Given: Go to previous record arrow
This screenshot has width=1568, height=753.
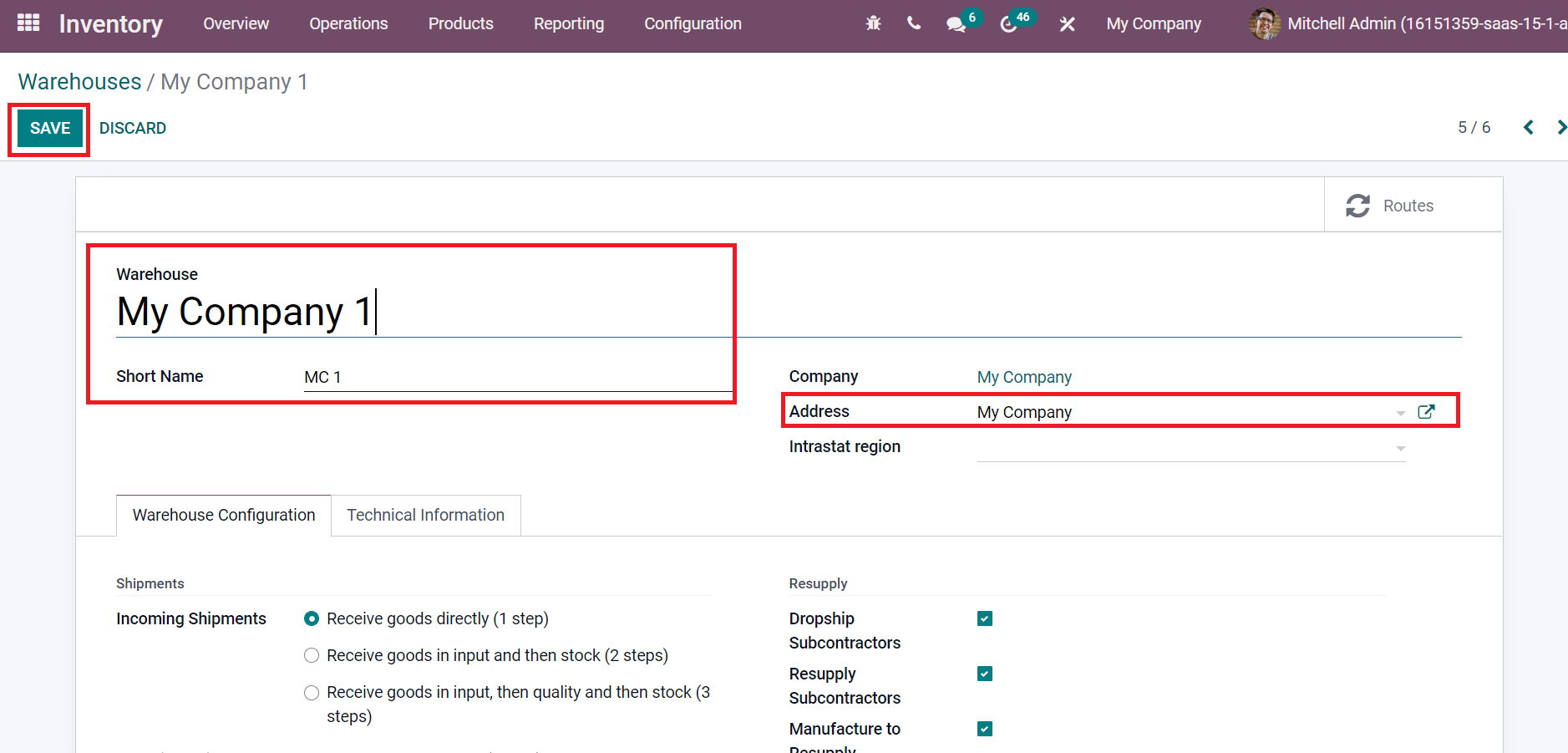Looking at the screenshot, I should click(1528, 127).
